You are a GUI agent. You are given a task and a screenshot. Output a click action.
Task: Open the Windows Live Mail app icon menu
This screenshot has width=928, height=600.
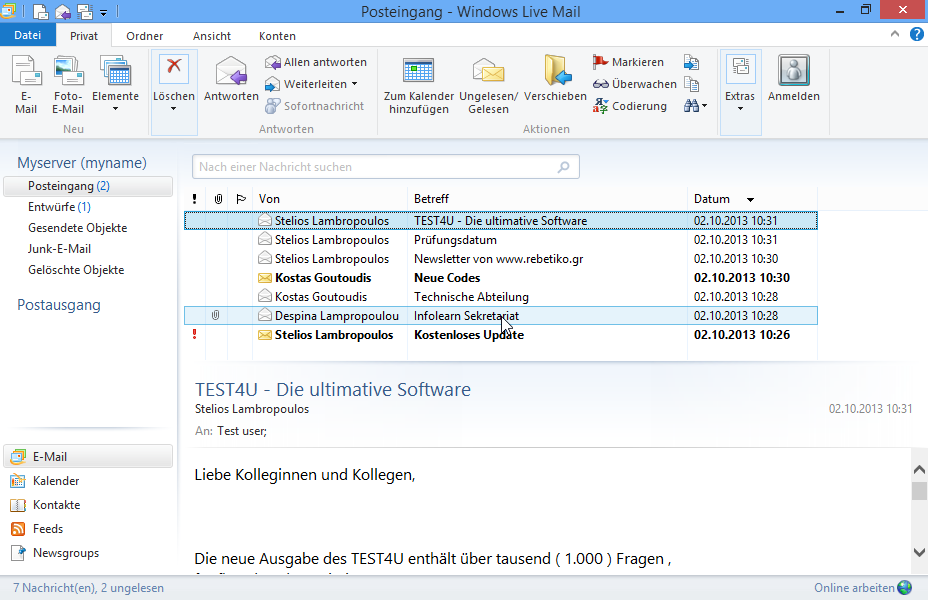8,11
